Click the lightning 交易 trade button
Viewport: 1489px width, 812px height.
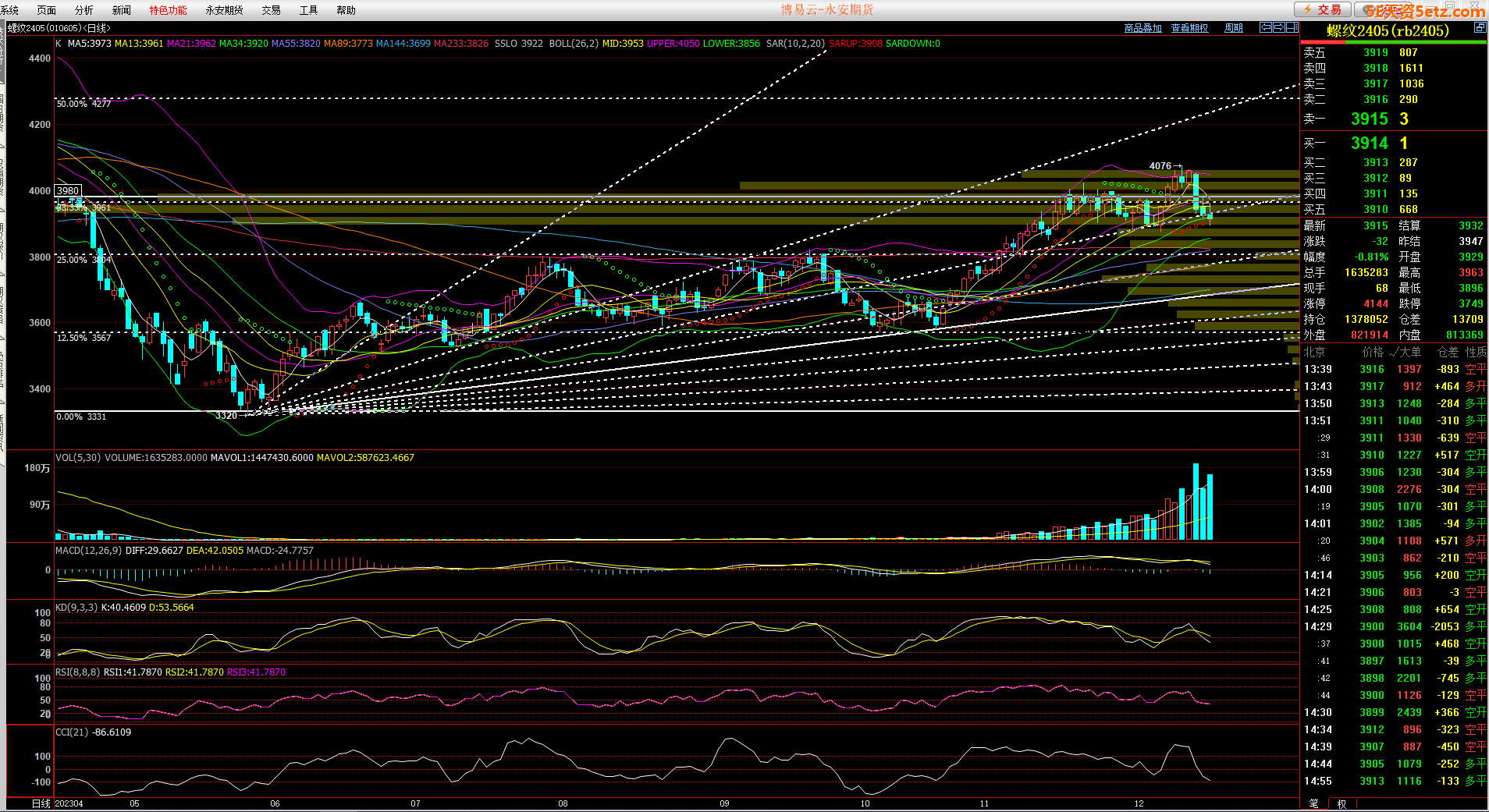click(x=1322, y=9)
